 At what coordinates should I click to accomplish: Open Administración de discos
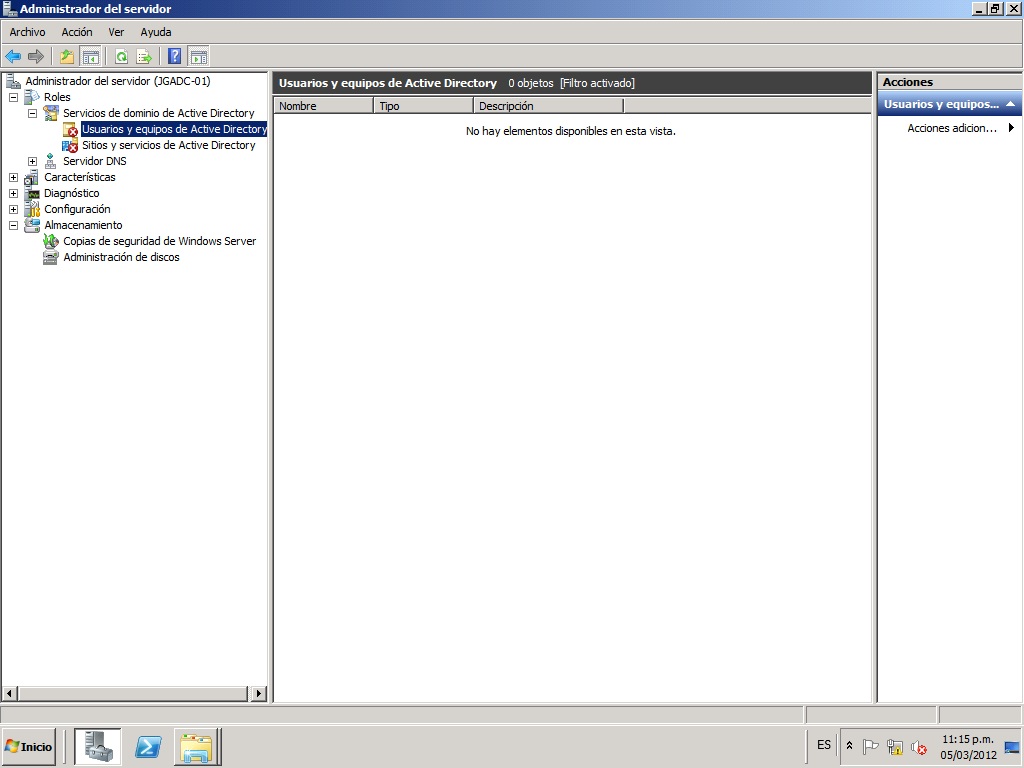(121, 257)
